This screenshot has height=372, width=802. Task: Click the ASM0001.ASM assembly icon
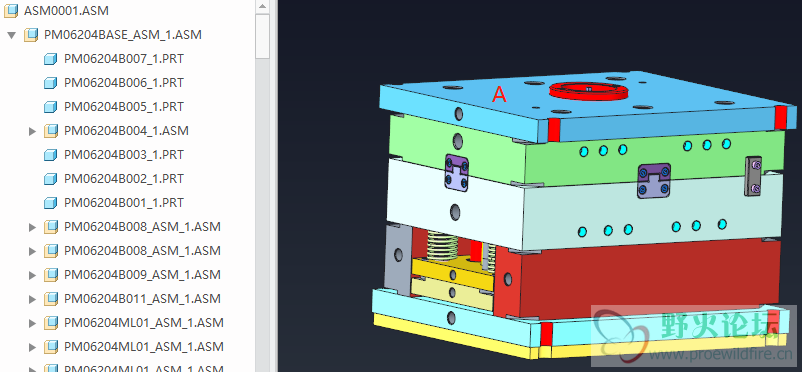point(11,10)
